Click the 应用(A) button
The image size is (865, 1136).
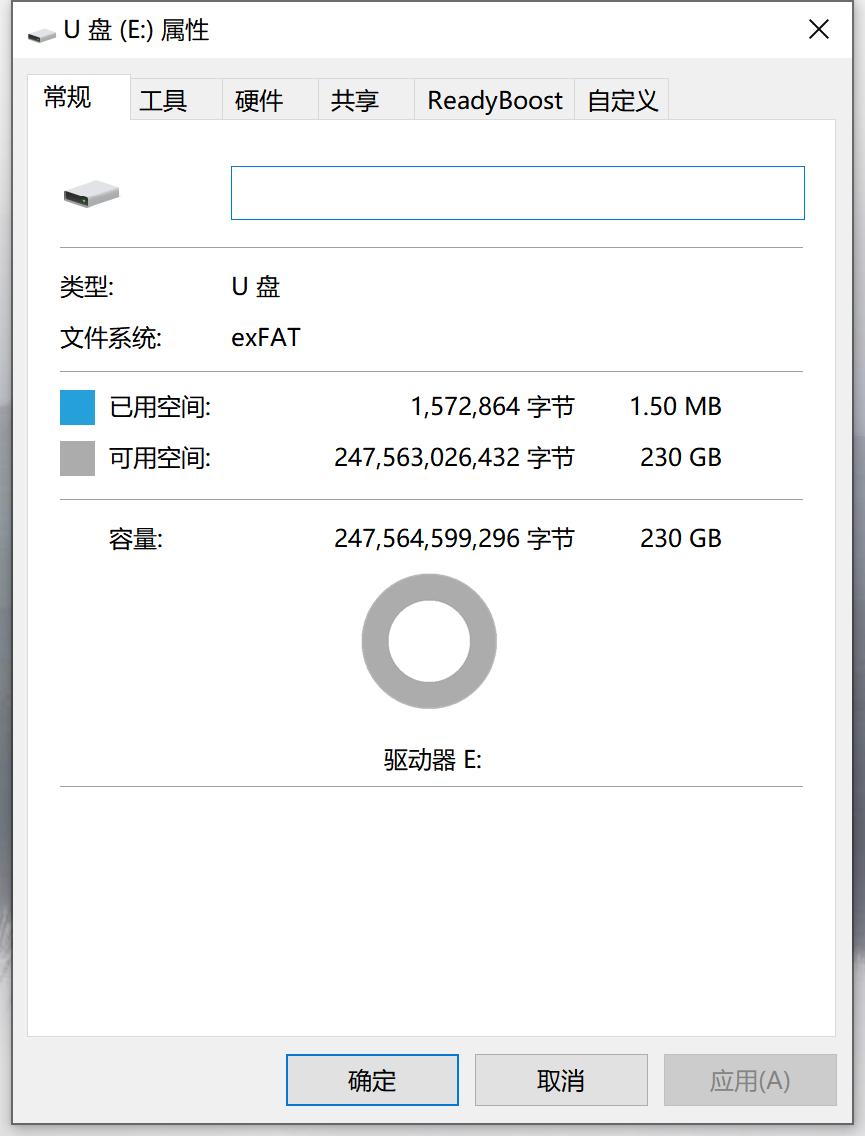[x=749, y=1080]
